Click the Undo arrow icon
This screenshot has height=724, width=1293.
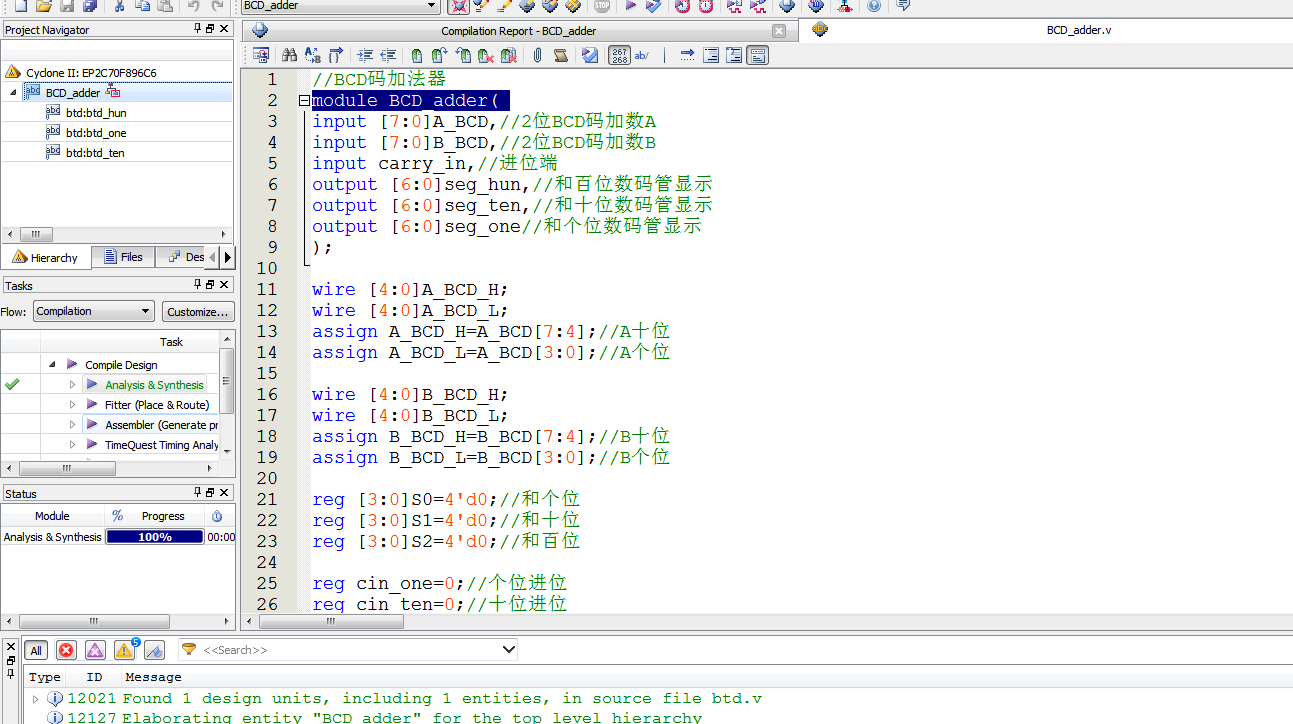click(x=195, y=7)
